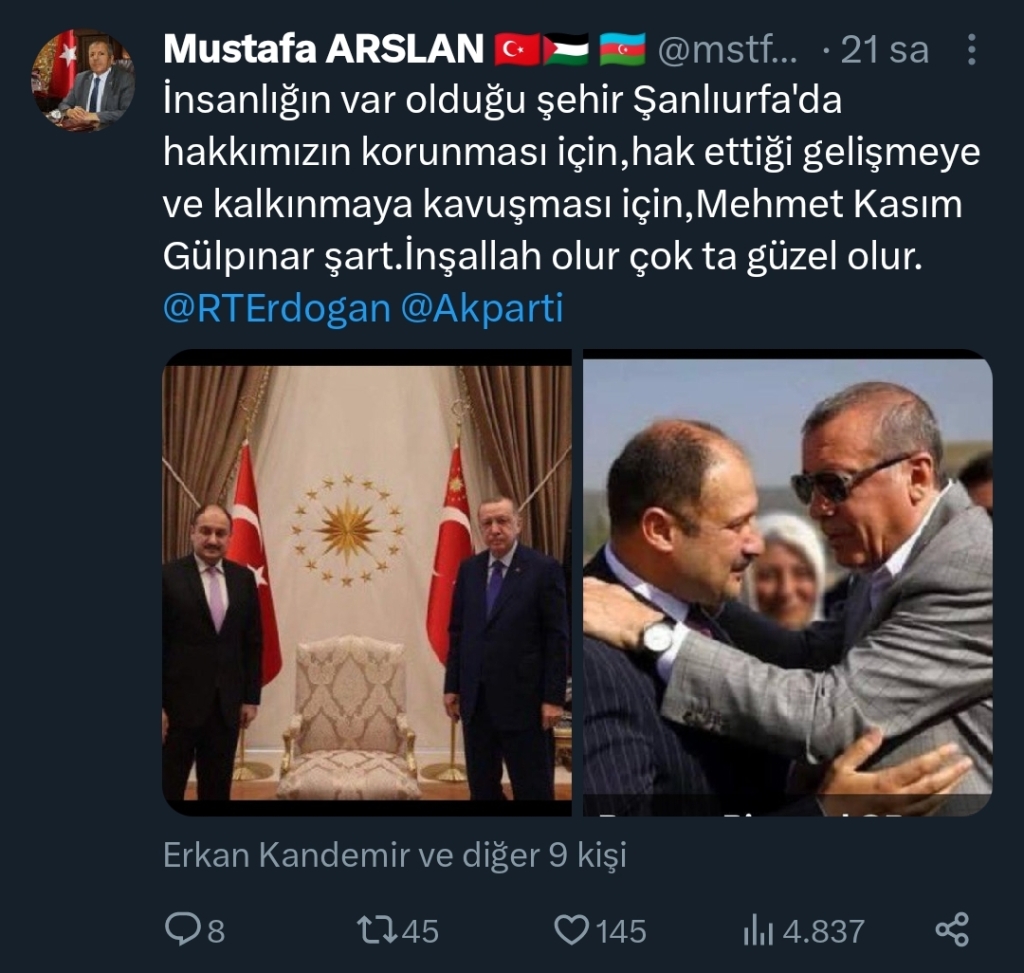The height and width of the screenshot is (973, 1024).
Task: Like the tweet with heart icon
Action: click(x=571, y=929)
